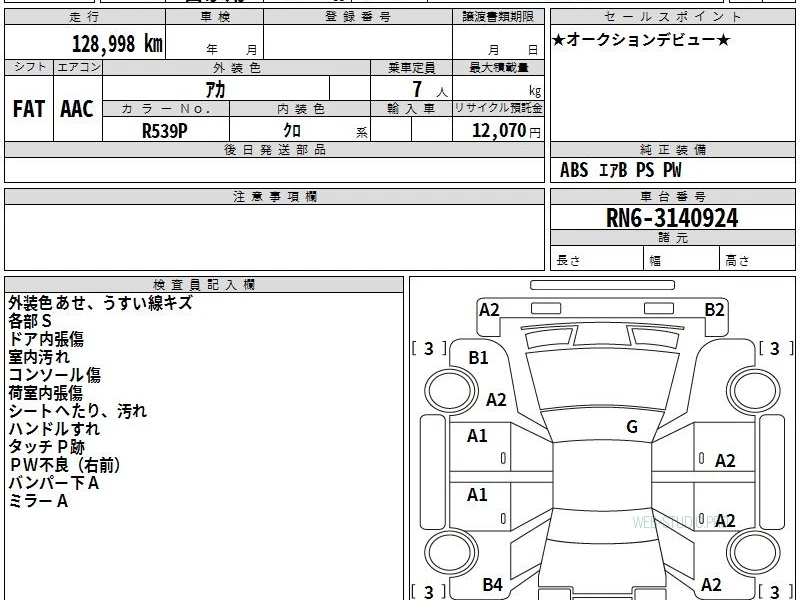Select inspector note バンパー下A
The width and height of the screenshot is (800, 600).
[x=53, y=483]
